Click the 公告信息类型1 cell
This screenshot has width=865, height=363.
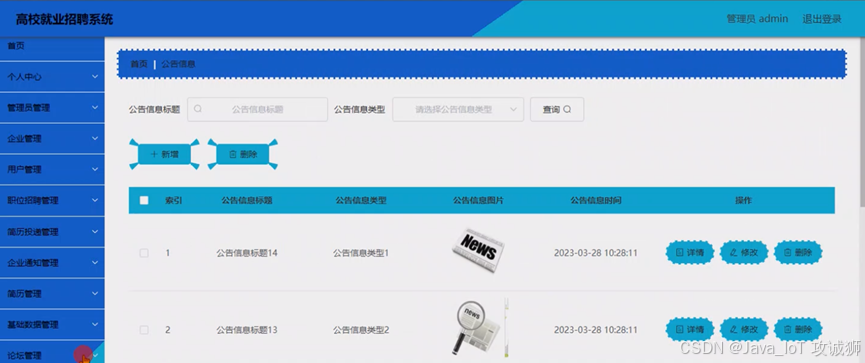tap(361, 253)
